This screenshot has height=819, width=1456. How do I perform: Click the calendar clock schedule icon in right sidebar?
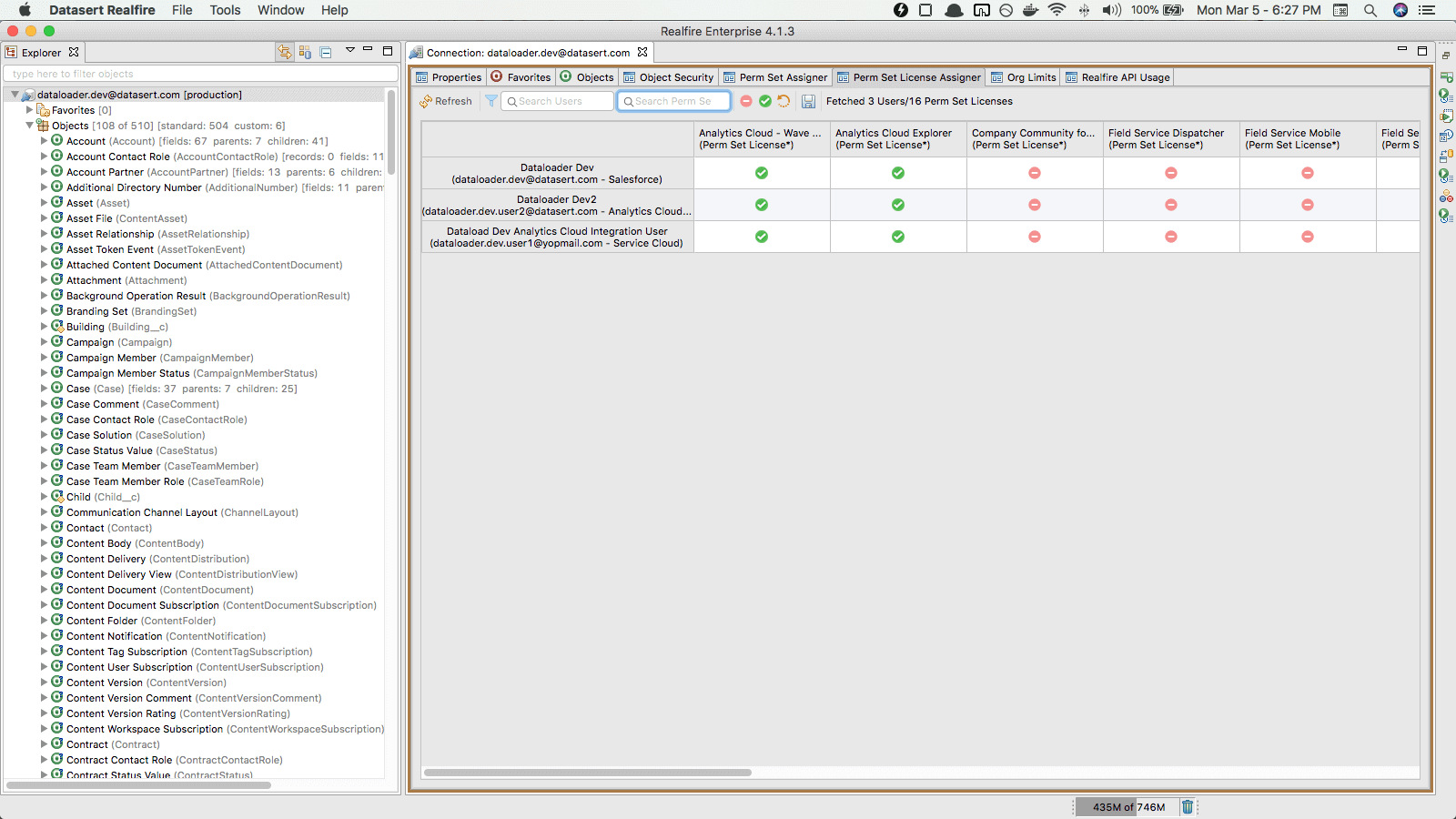[1446, 136]
